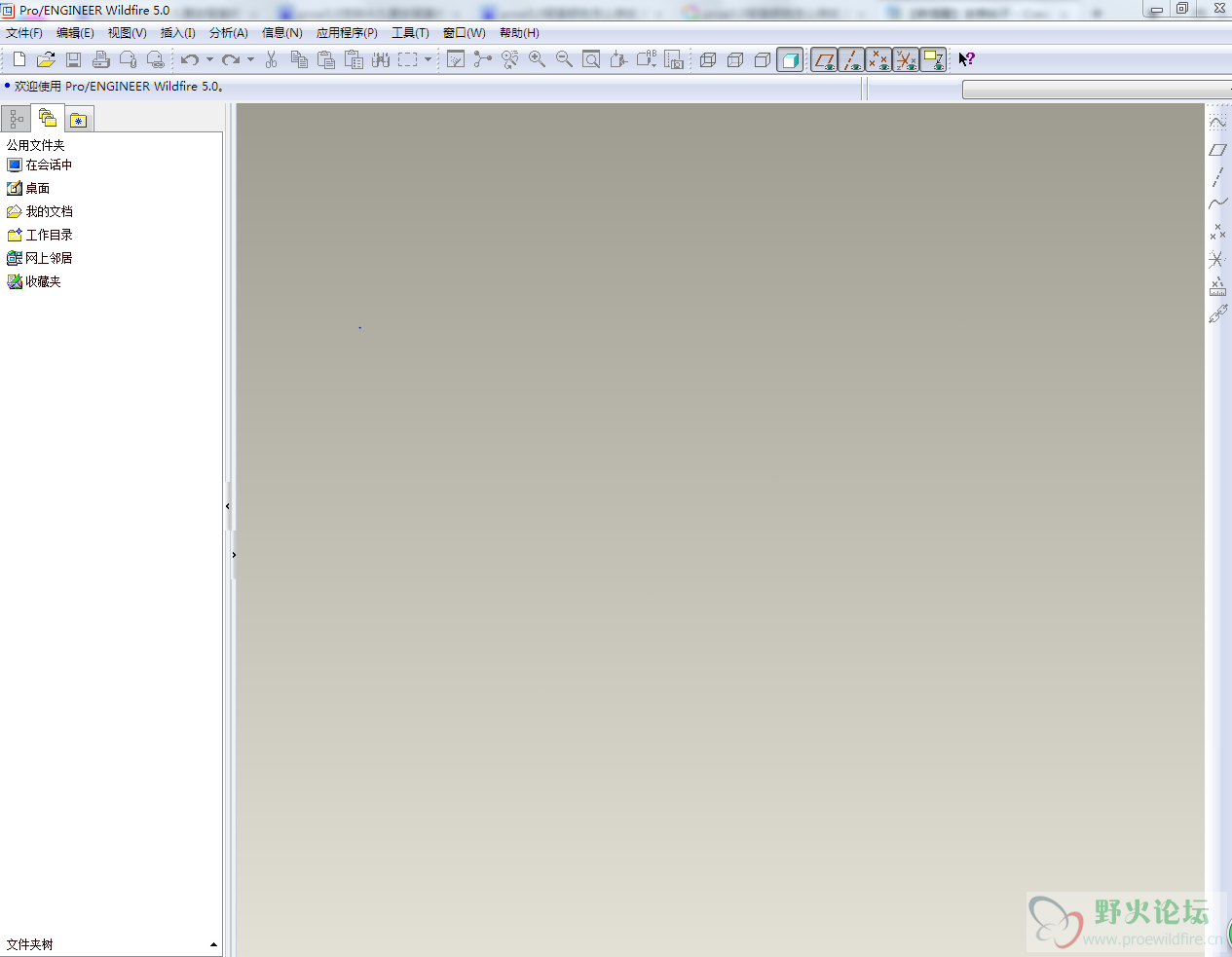Expand the browser panel with right arrow
The height and width of the screenshot is (957, 1232).
(234, 555)
